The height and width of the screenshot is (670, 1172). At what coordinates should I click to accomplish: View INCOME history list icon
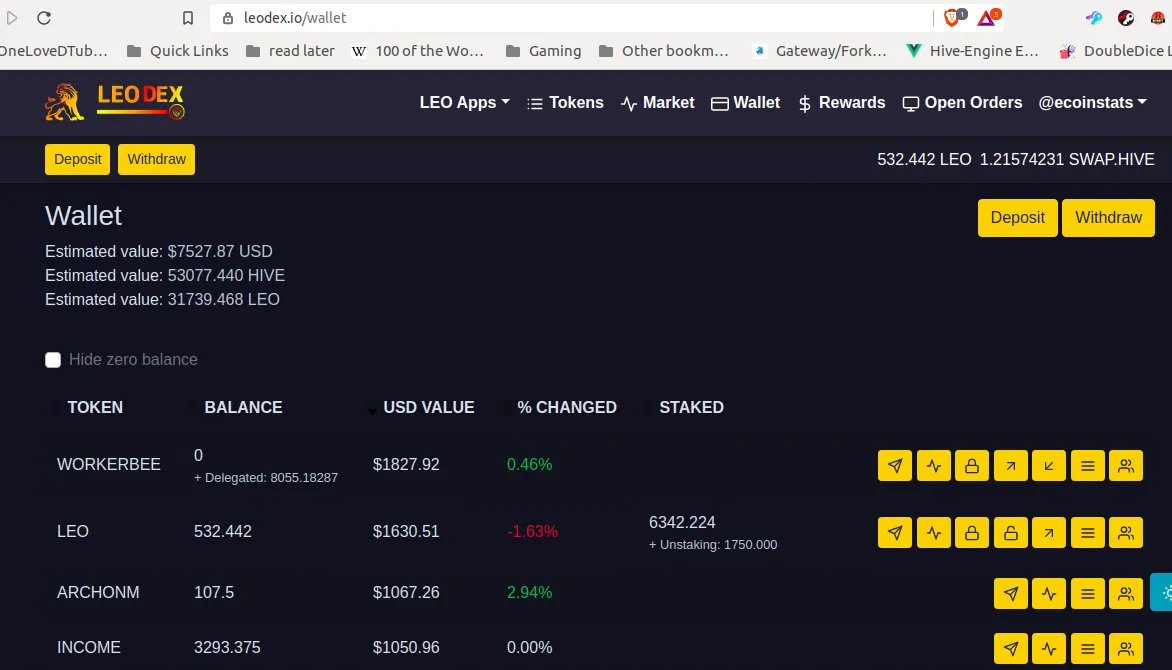click(1088, 649)
